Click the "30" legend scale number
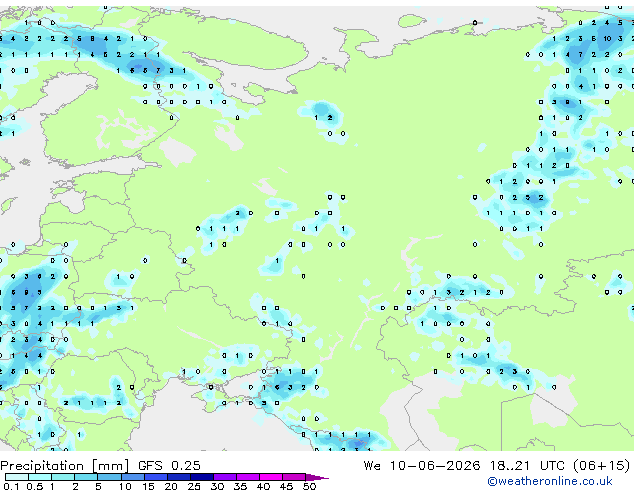The height and width of the screenshot is (490, 634). pos(217,486)
